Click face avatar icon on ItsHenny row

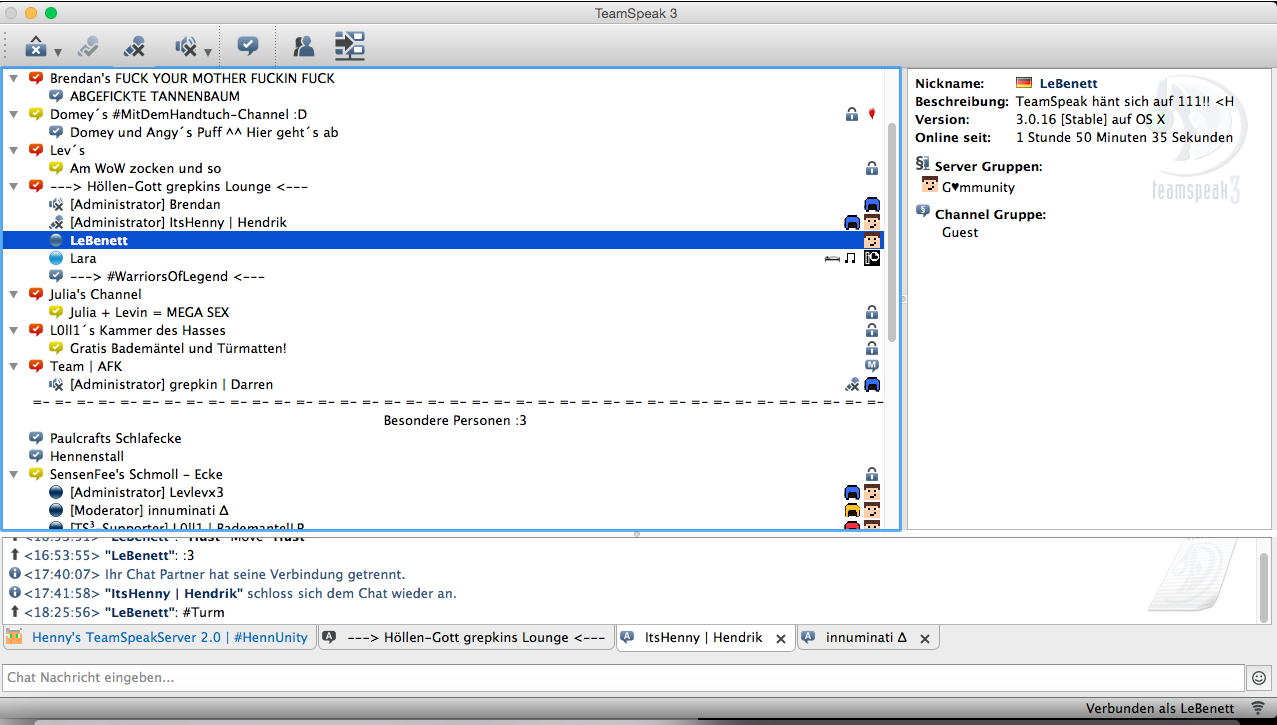pos(872,222)
